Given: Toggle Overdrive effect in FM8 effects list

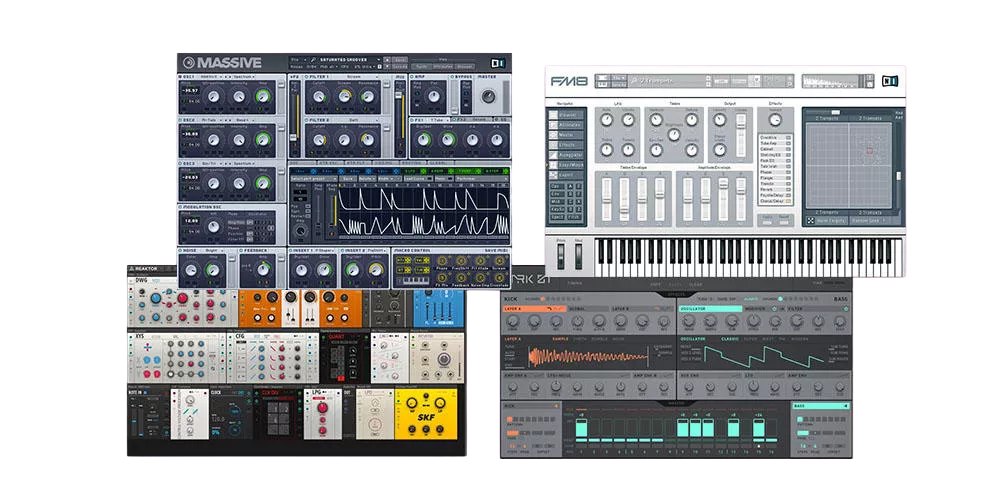Looking at the screenshot, I should (788, 137).
